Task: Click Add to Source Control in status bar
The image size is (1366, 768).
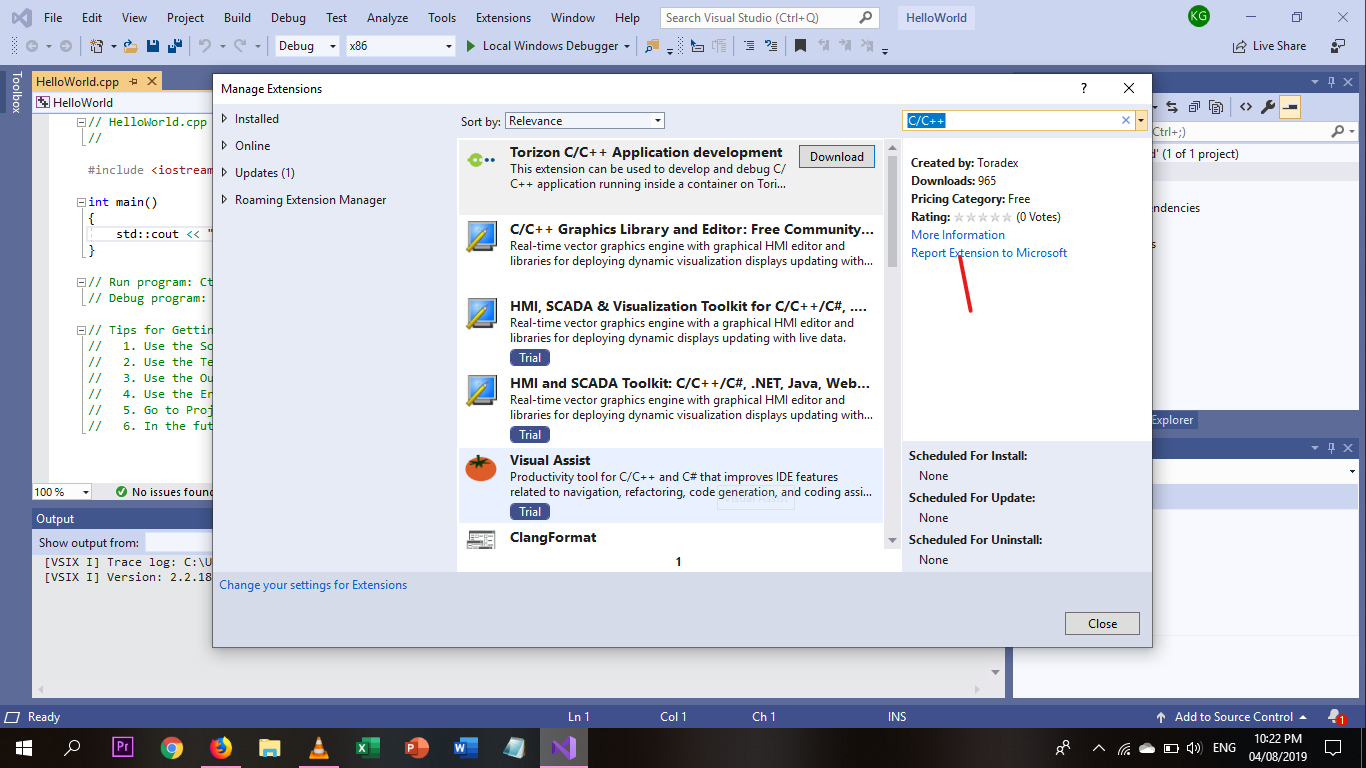Action: pyautogui.click(x=1232, y=717)
